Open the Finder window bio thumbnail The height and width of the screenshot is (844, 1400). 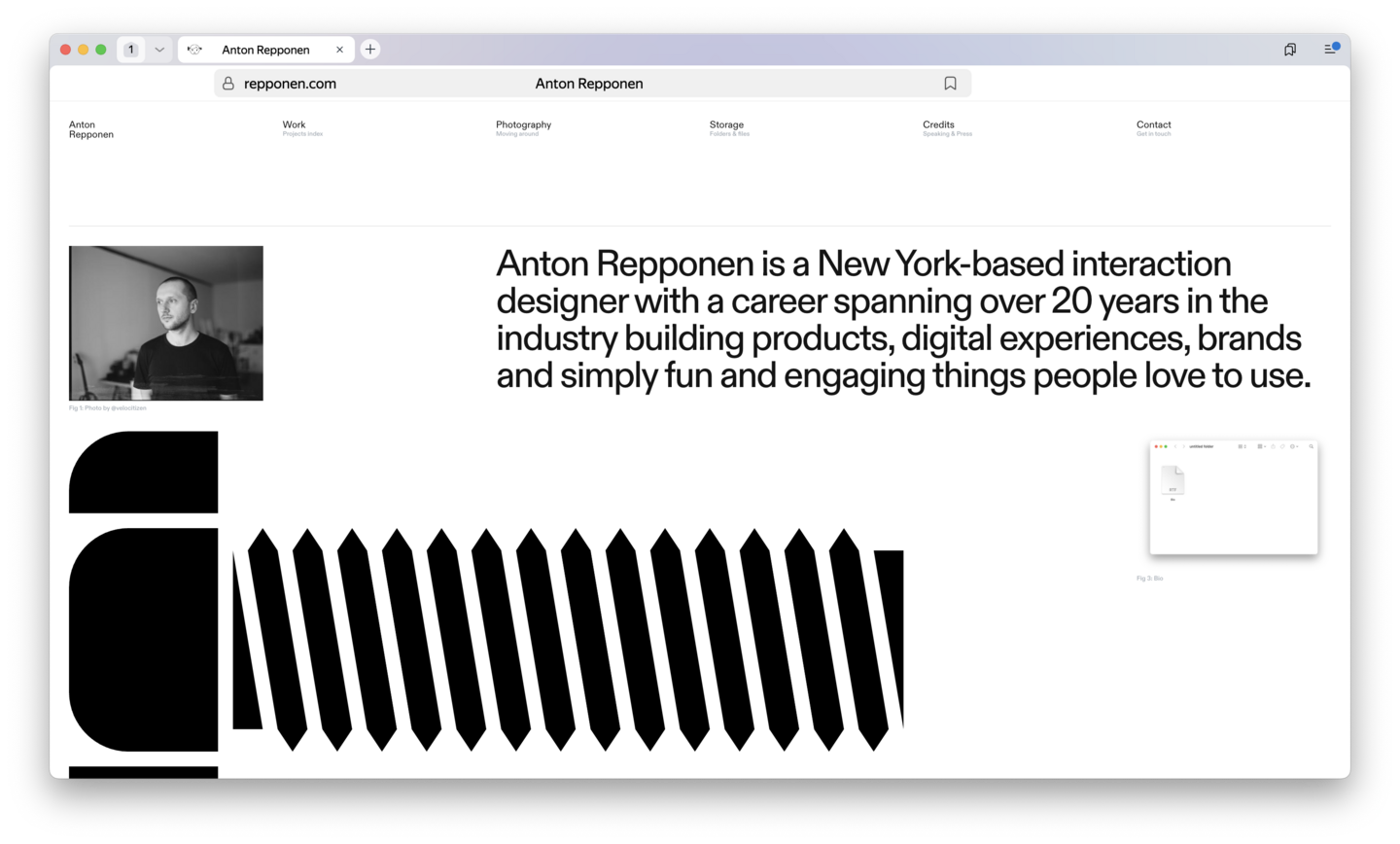point(1234,498)
